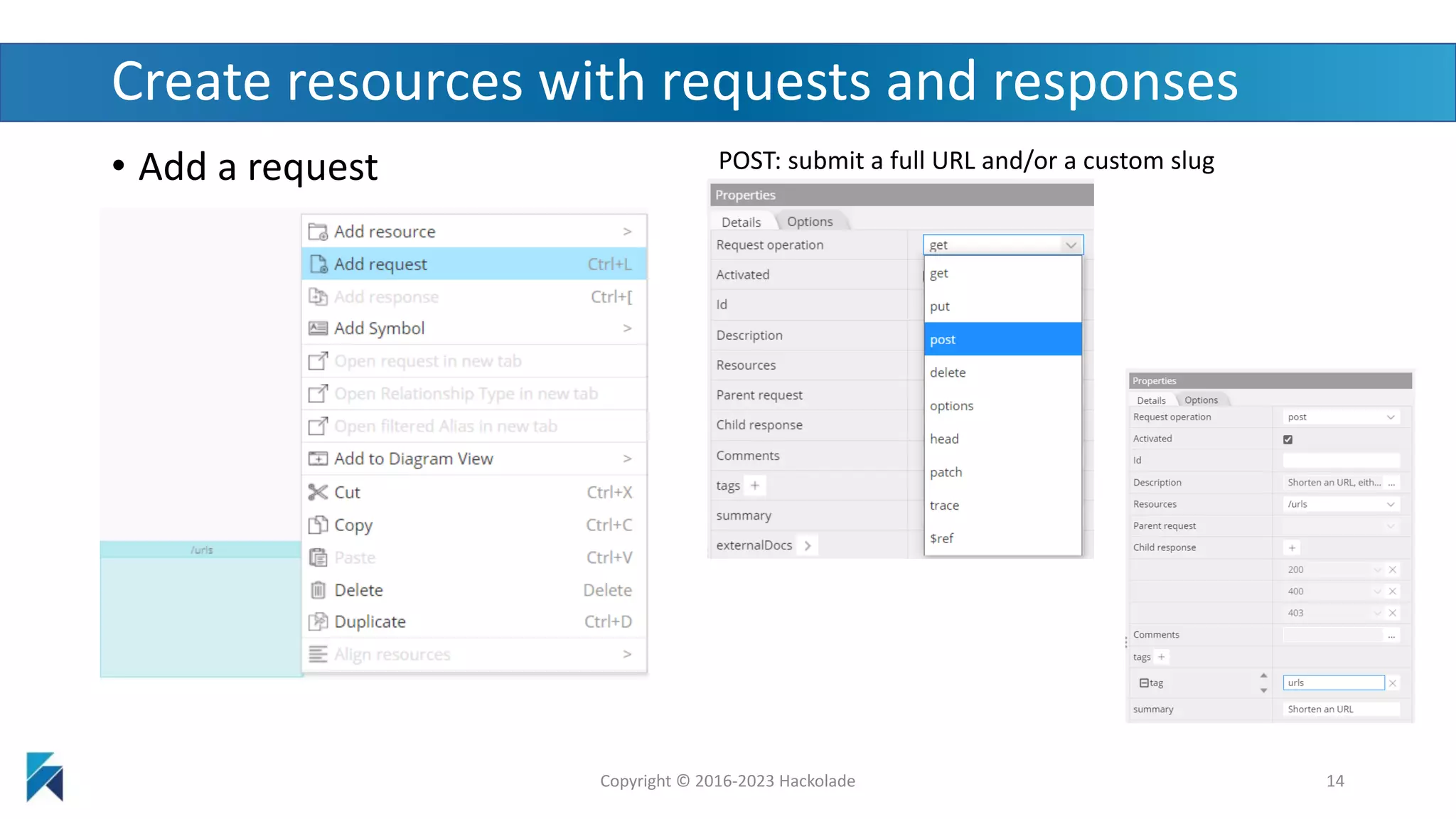The width and height of the screenshot is (1456, 819).
Task: Switch to Options tab in large Properties
Action: (x=810, y=222)
